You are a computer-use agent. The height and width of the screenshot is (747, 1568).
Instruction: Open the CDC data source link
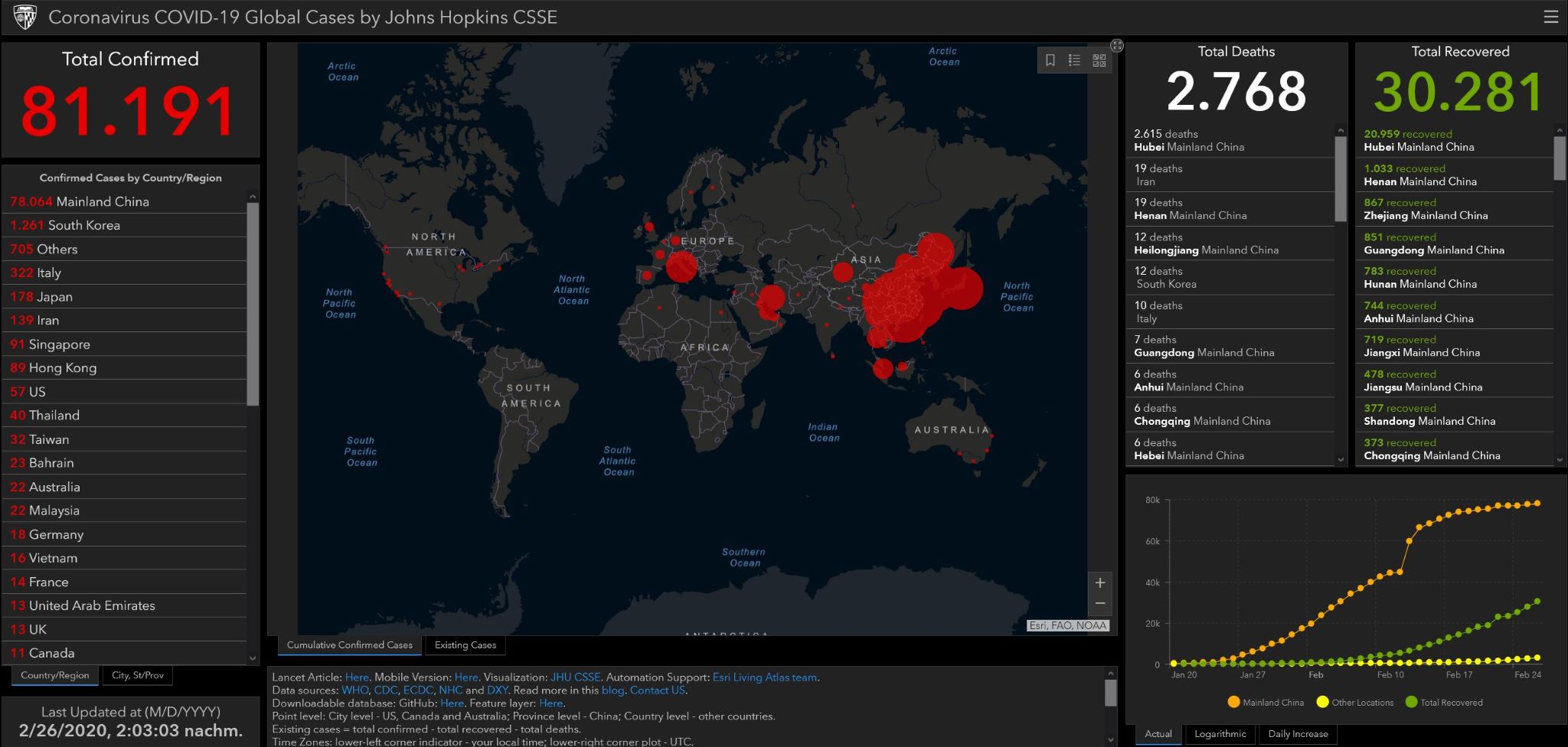click(x=386, y=690)
